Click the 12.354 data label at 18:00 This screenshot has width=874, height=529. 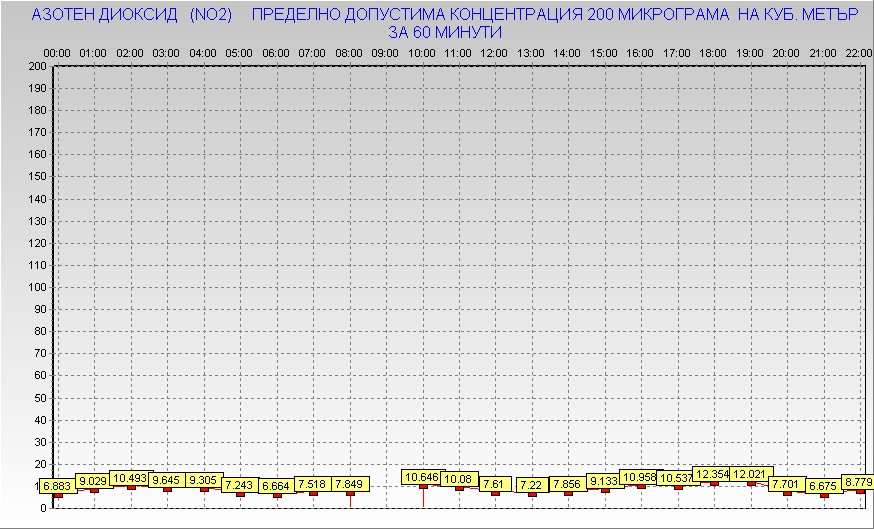[x=713, y=474]
